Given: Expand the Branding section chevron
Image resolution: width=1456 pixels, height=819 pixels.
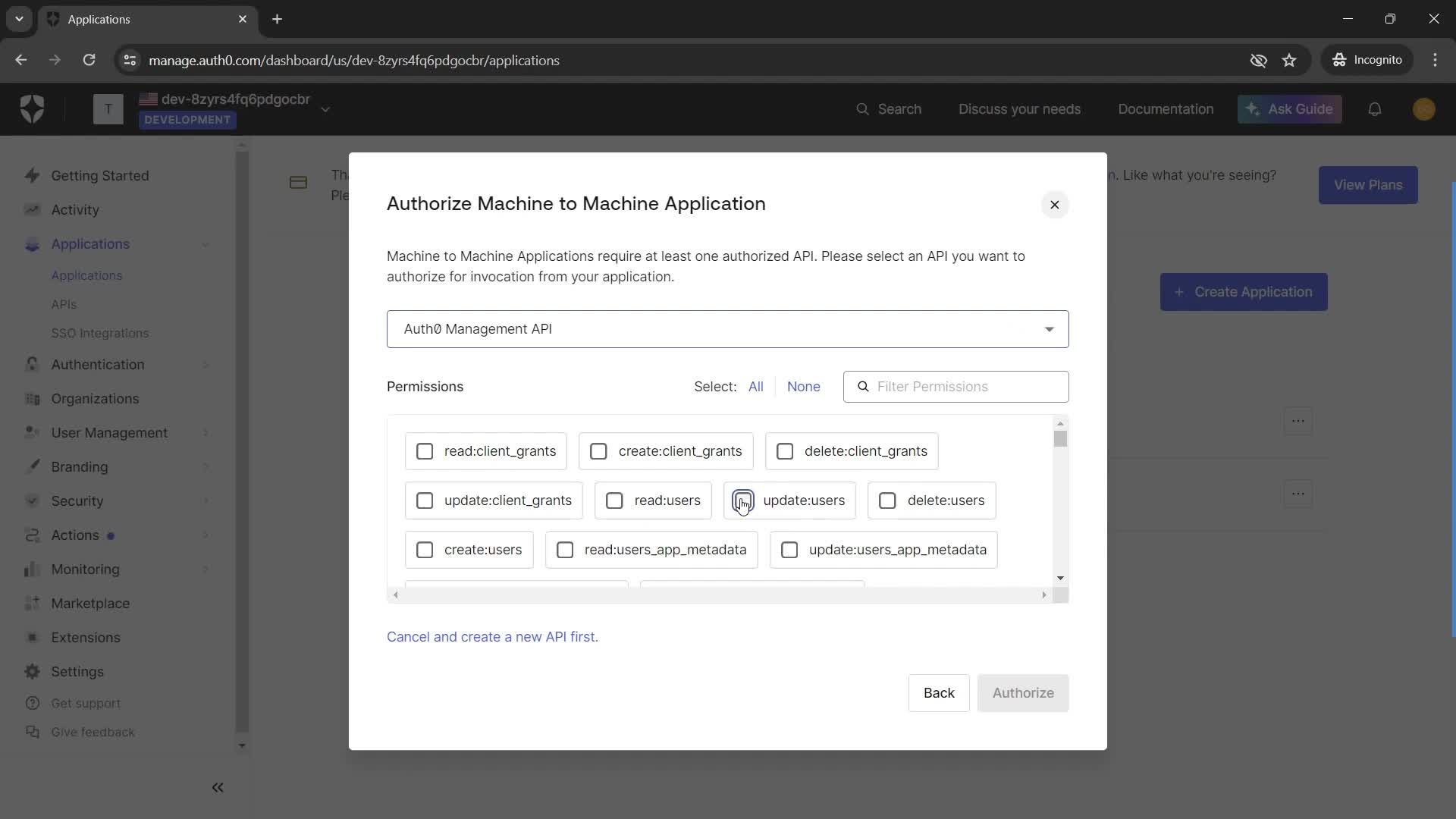Looking at the screenshot, I should (x=206, y=467).
